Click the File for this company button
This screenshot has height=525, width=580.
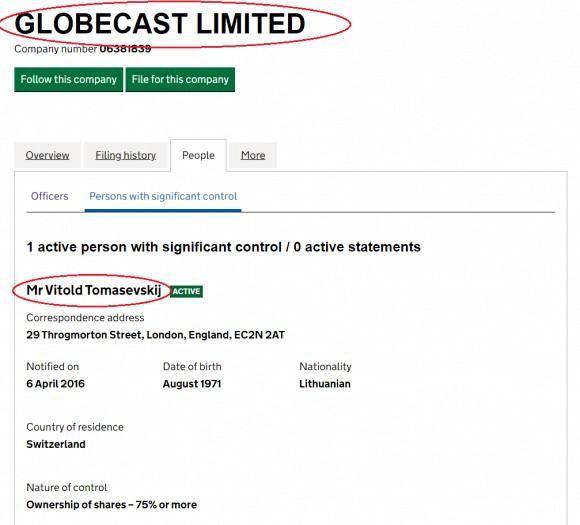[180, 80]
